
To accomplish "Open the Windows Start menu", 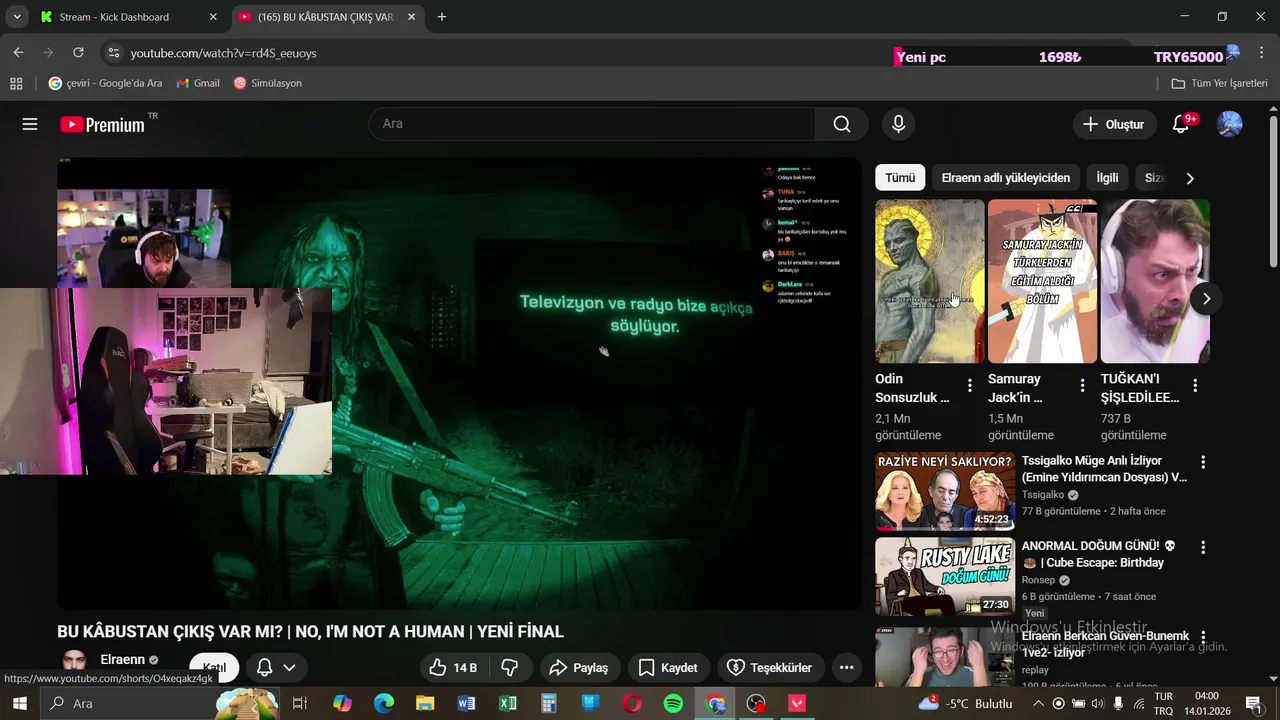I will click(x=19, y=703).
